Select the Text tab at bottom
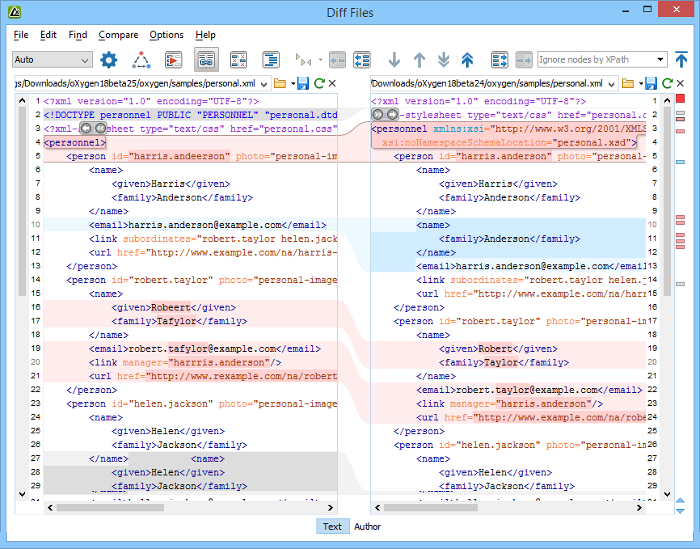 (x=332, y=526)
